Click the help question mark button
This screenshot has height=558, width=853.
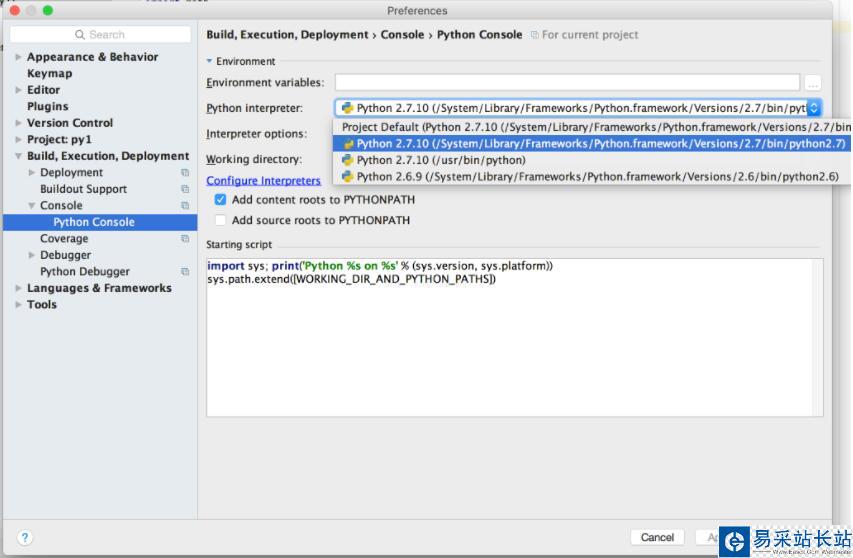[25, 537]
